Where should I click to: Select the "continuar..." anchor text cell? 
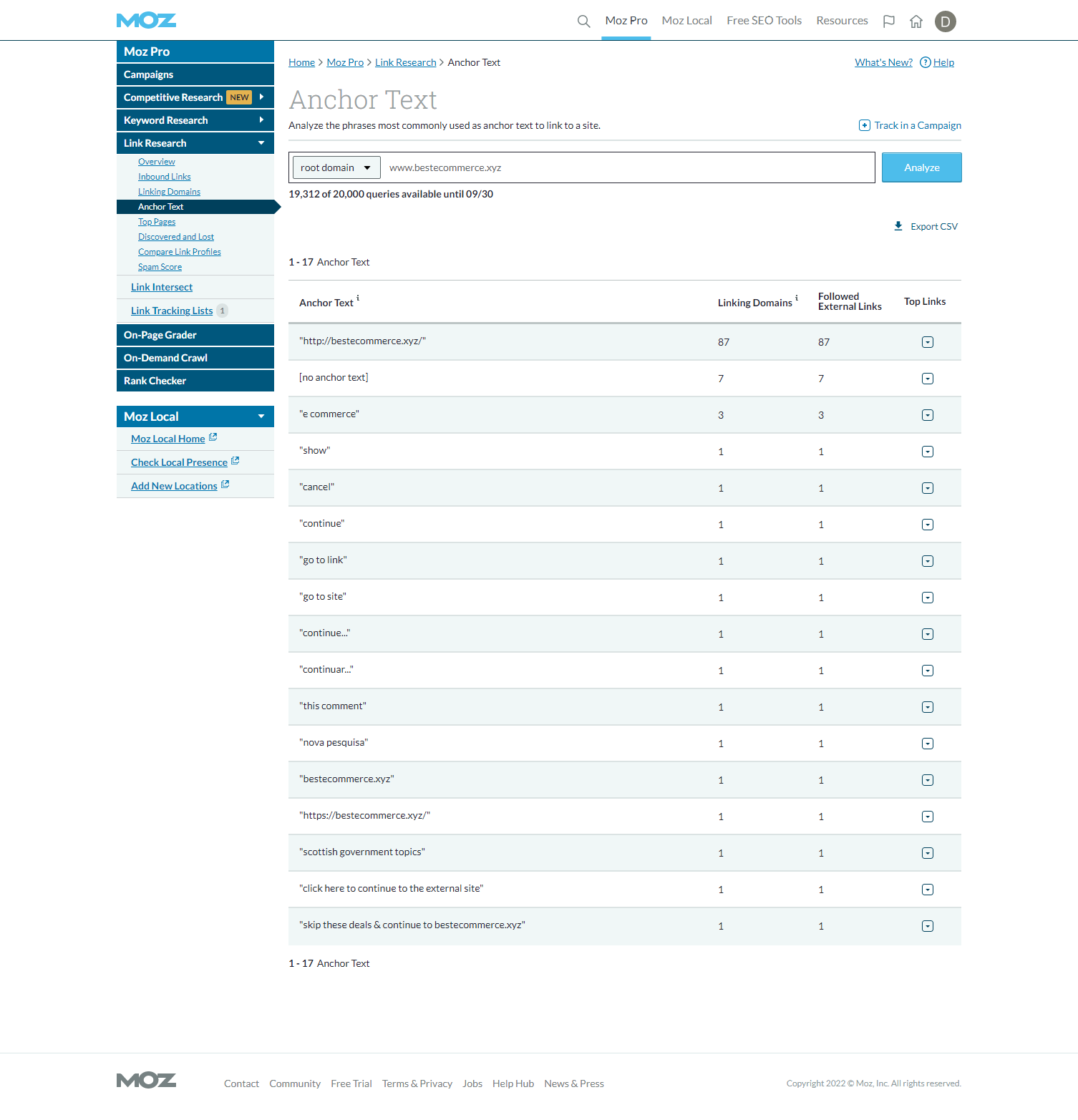tap(326, 670)
